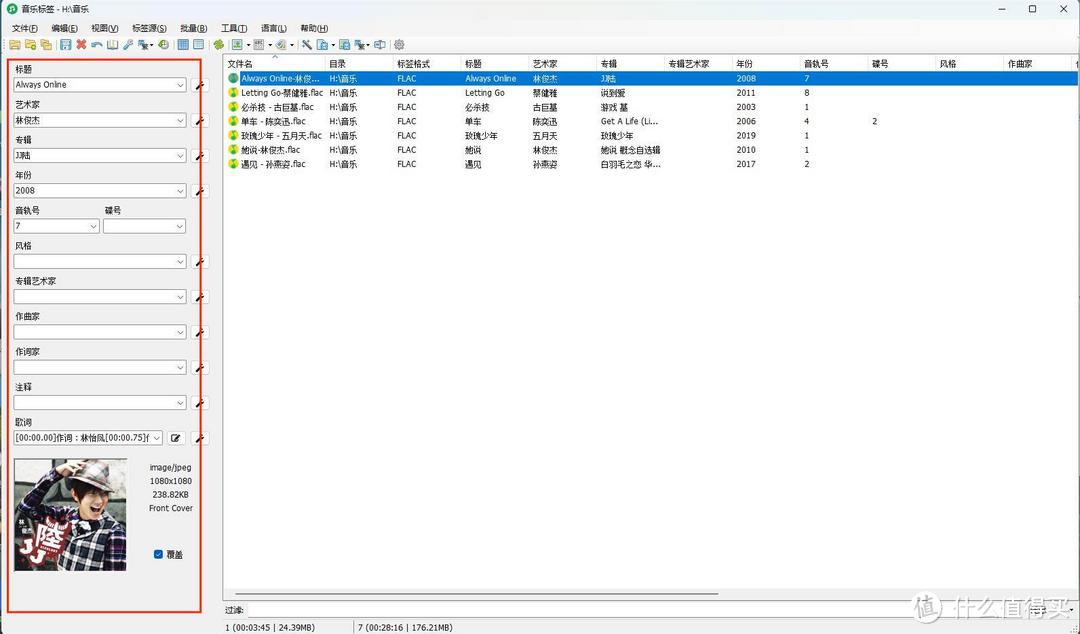Open the 标签源(S) menu

(149, 29)
